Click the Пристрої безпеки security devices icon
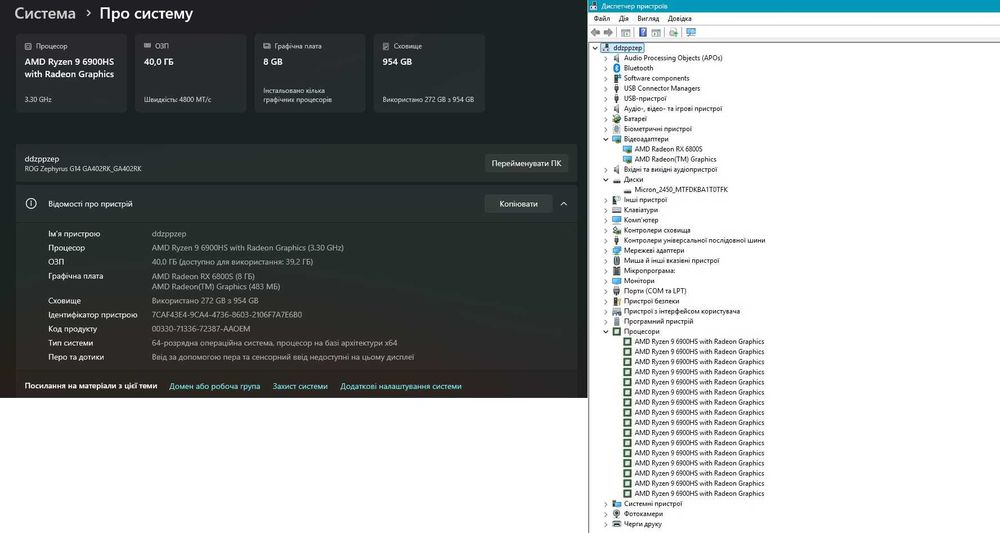Viewport: 1000px width, 533px height. 617,301
